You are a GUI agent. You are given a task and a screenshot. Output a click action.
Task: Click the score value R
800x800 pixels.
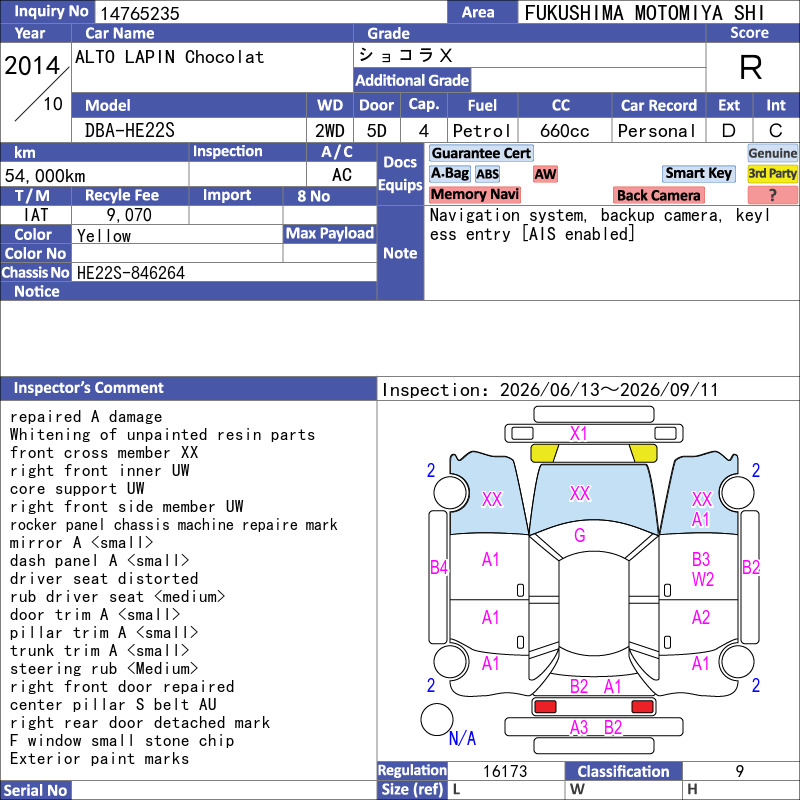751,67
